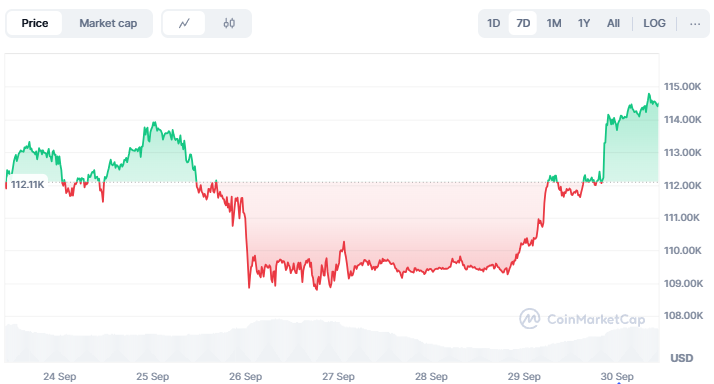Click the 26 Sep date marker
Image resolution: width=714 pixels, height=384 pixels.
[245, 377]
